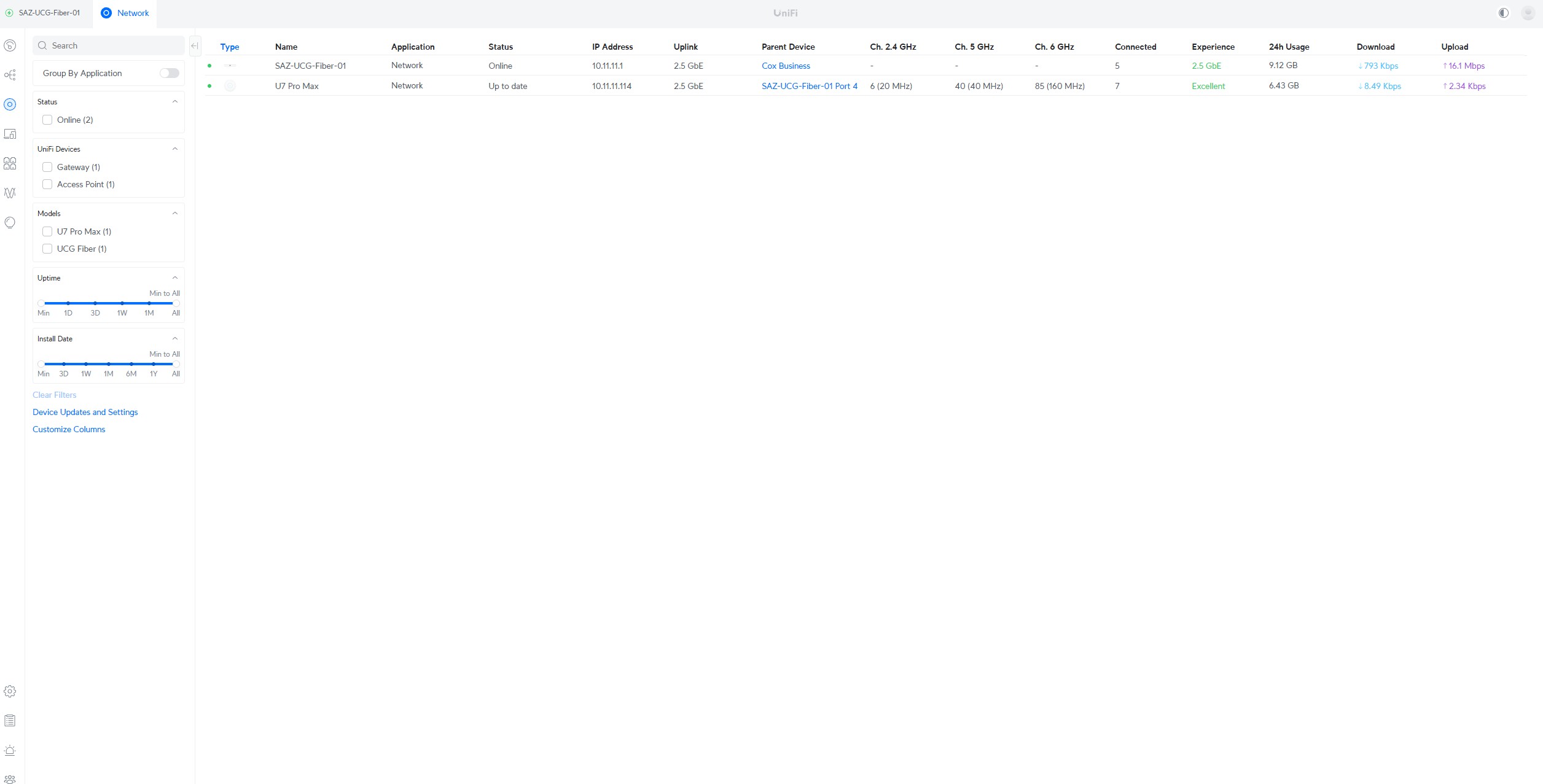Collapse the Status filter section
The width and height of the screenshot is (1543, 784).
pyautogui.click(x=175, y=102)
